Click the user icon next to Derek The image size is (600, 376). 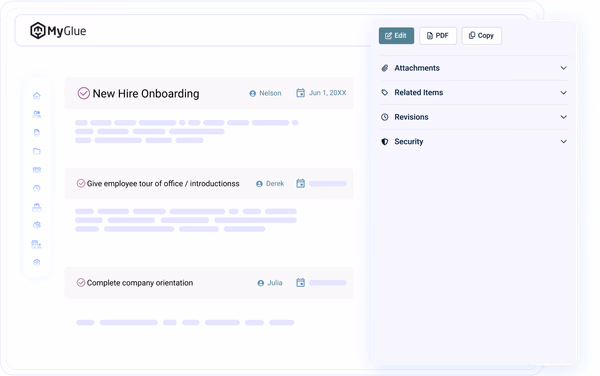point(259,184)
